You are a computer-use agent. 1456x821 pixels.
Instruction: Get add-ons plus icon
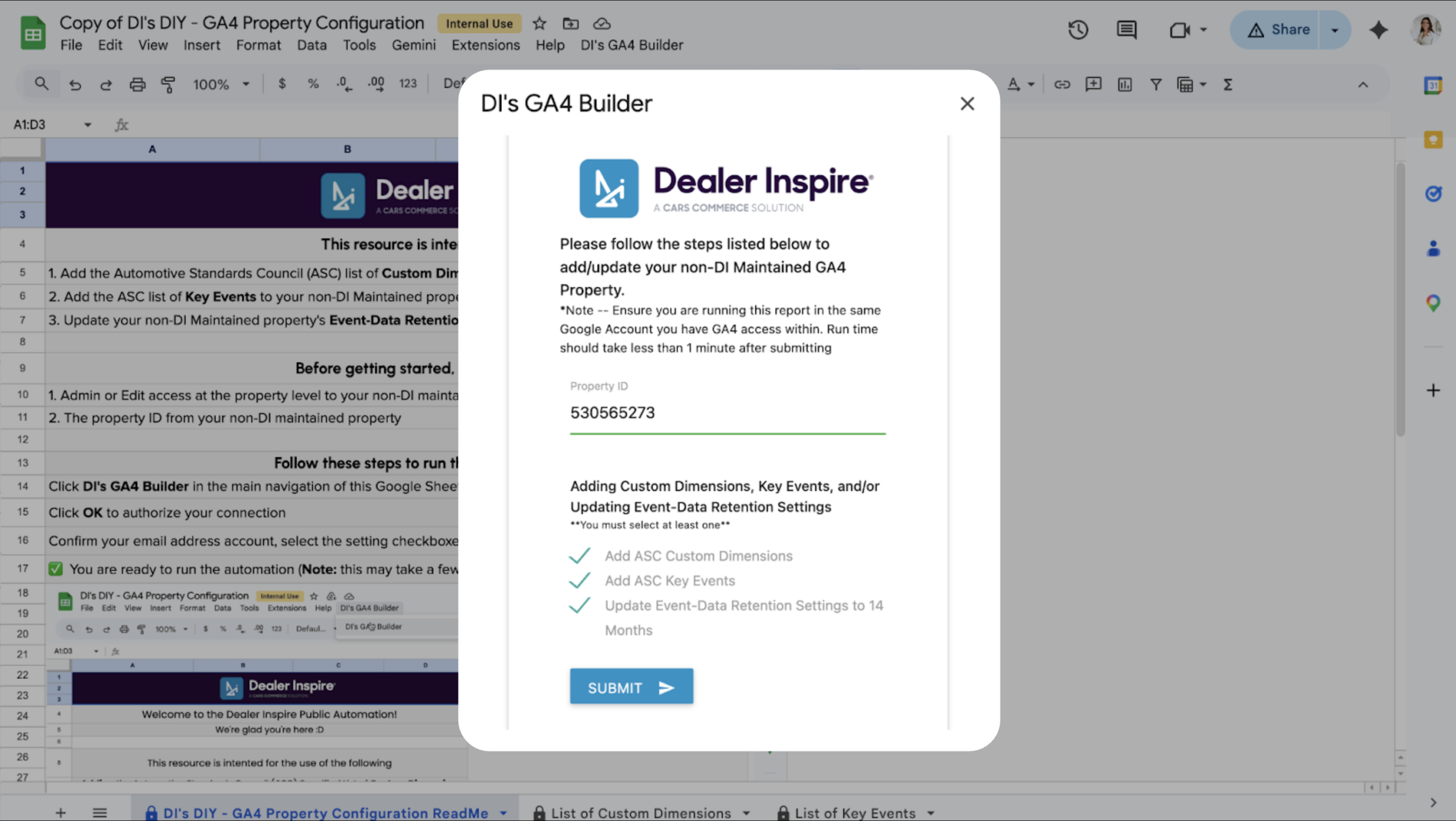click(1433, 390)
